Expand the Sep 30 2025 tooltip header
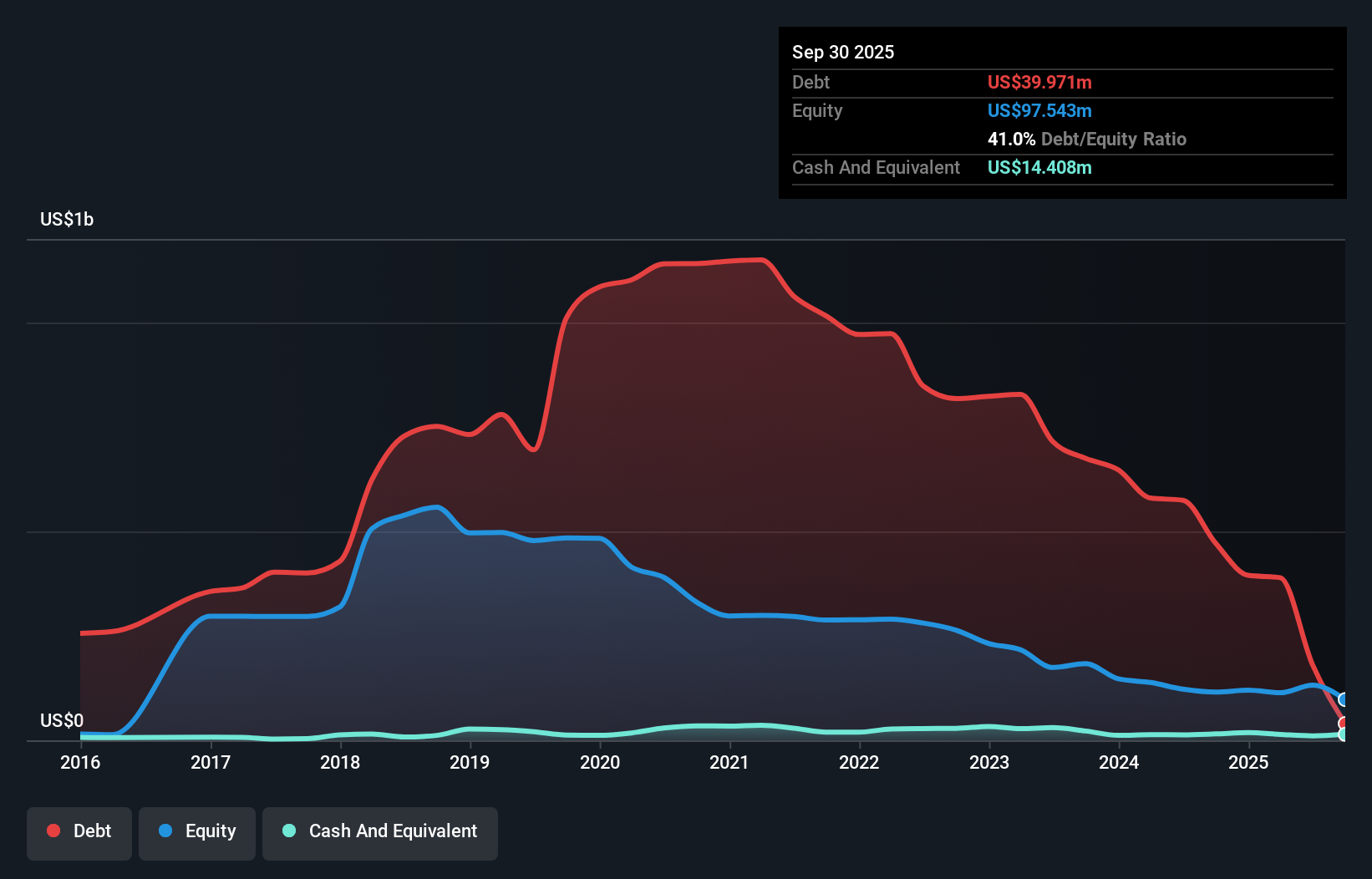The height and width of the screenshot is (879, 1372). coord(843,52)
